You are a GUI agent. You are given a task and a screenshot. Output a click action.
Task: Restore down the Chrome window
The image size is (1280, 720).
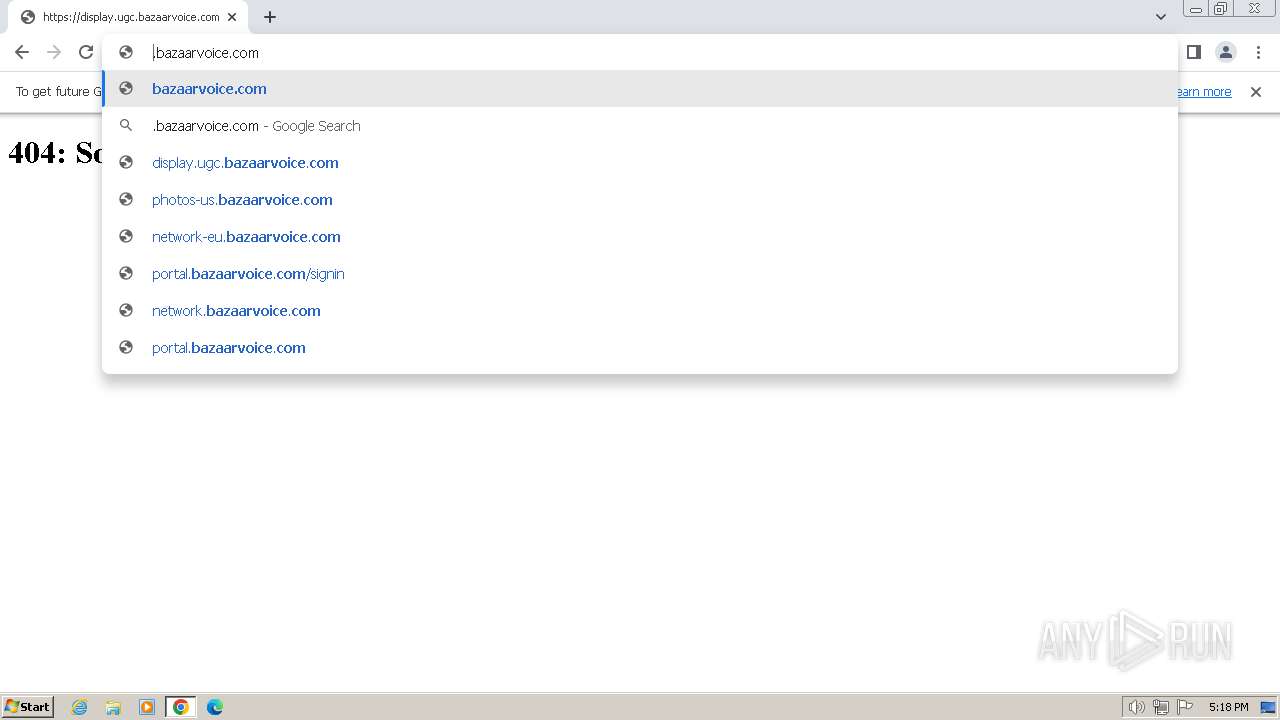1221,9
